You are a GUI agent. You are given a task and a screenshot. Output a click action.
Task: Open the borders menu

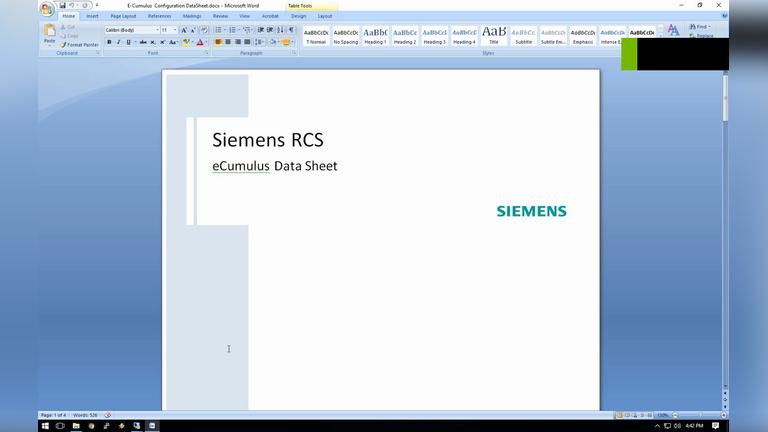click(x=286, y=43)
